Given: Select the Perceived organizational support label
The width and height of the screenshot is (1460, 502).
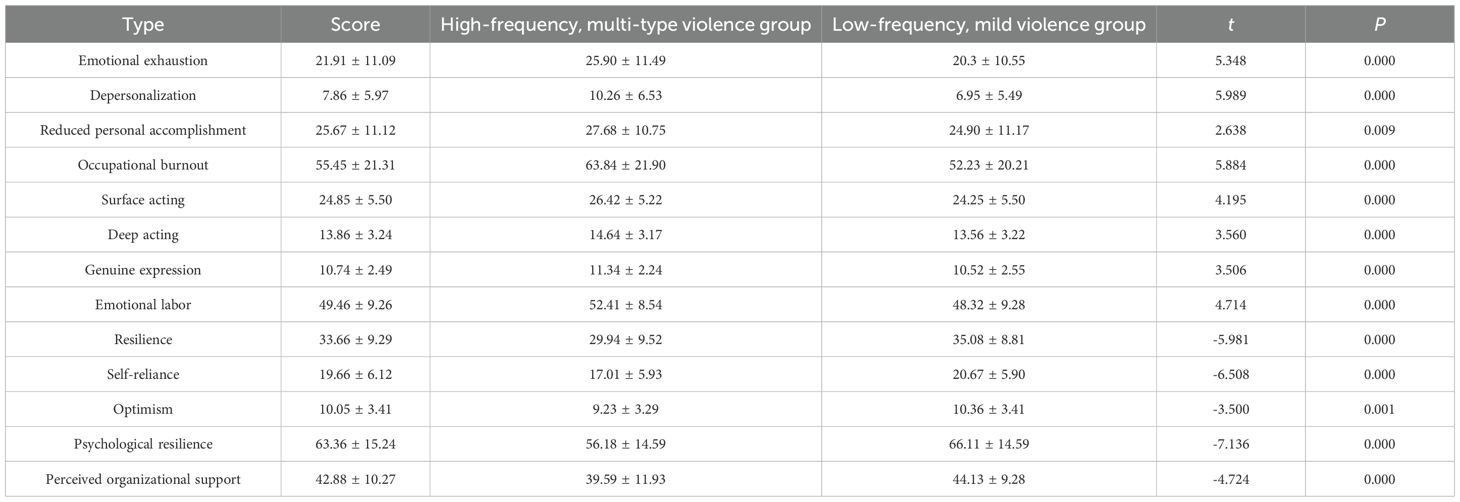Looking at the screenshot, I should 143,480.
